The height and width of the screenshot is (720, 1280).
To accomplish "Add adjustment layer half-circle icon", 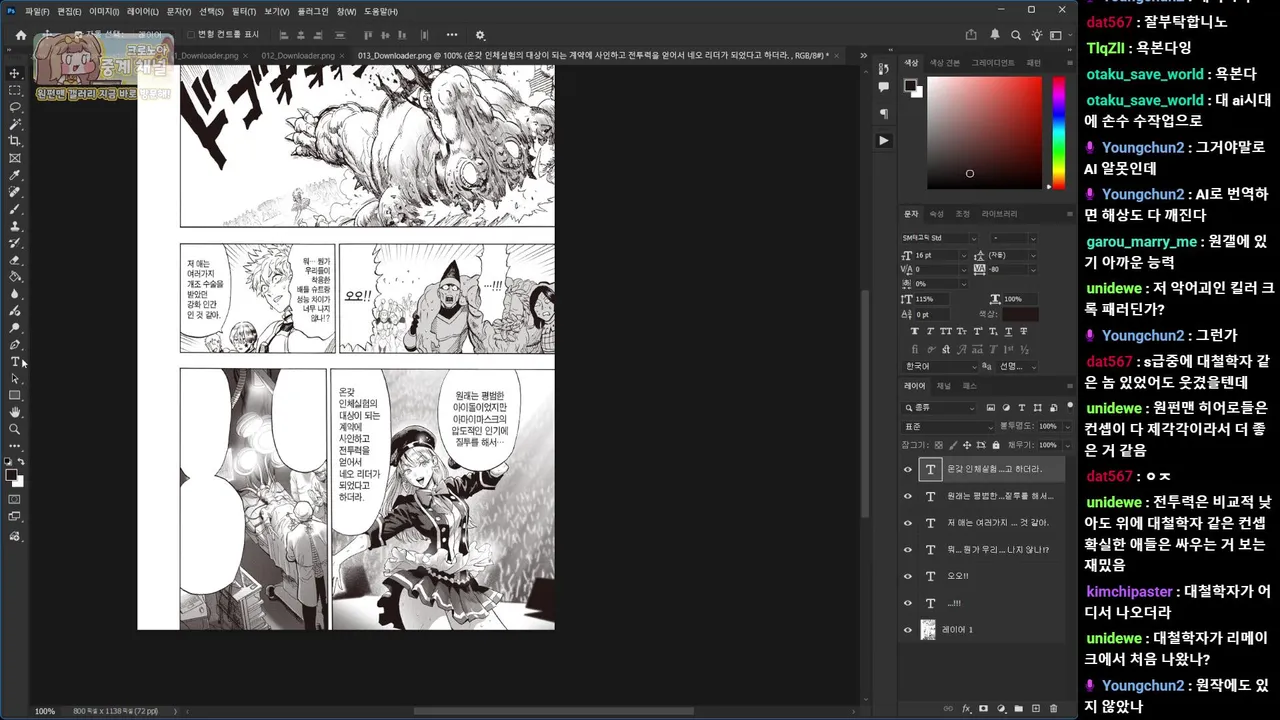I will [1001, 708].
